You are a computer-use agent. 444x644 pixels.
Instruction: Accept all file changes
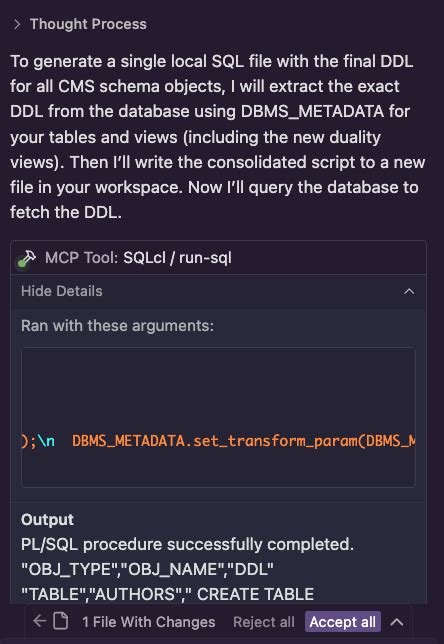tap(343, 622)
